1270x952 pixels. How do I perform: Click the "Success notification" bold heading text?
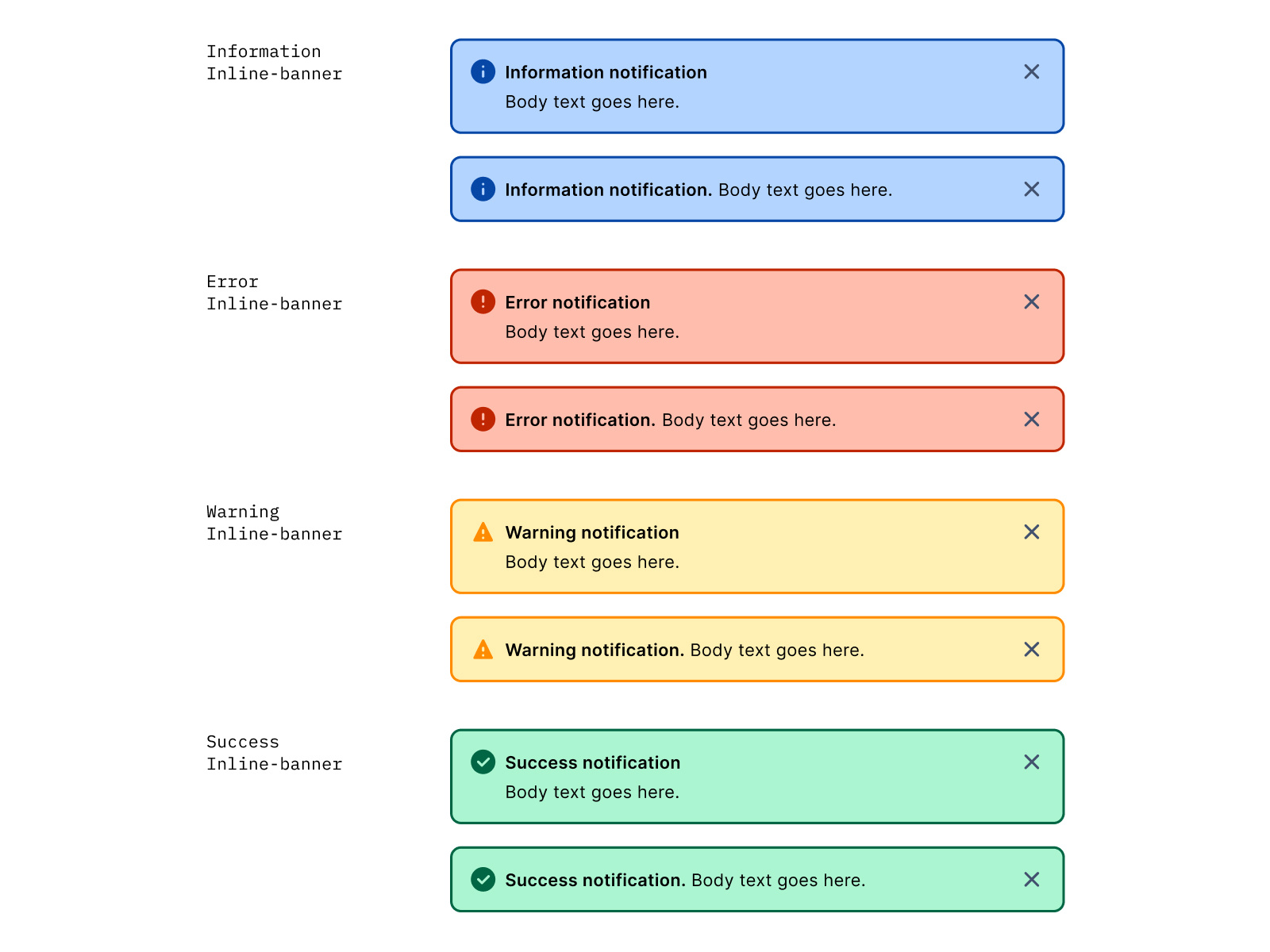(x=592, y=762)
